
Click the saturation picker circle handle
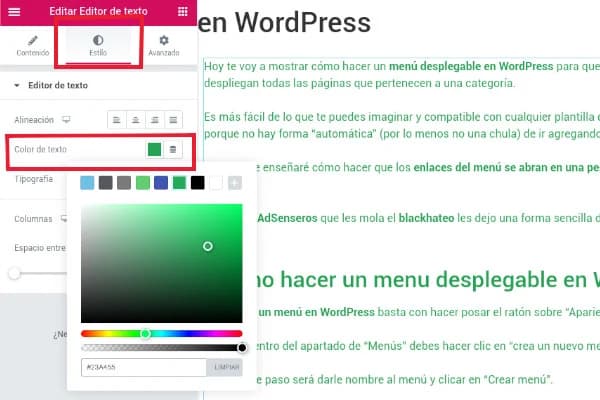[x=208, y=246]
